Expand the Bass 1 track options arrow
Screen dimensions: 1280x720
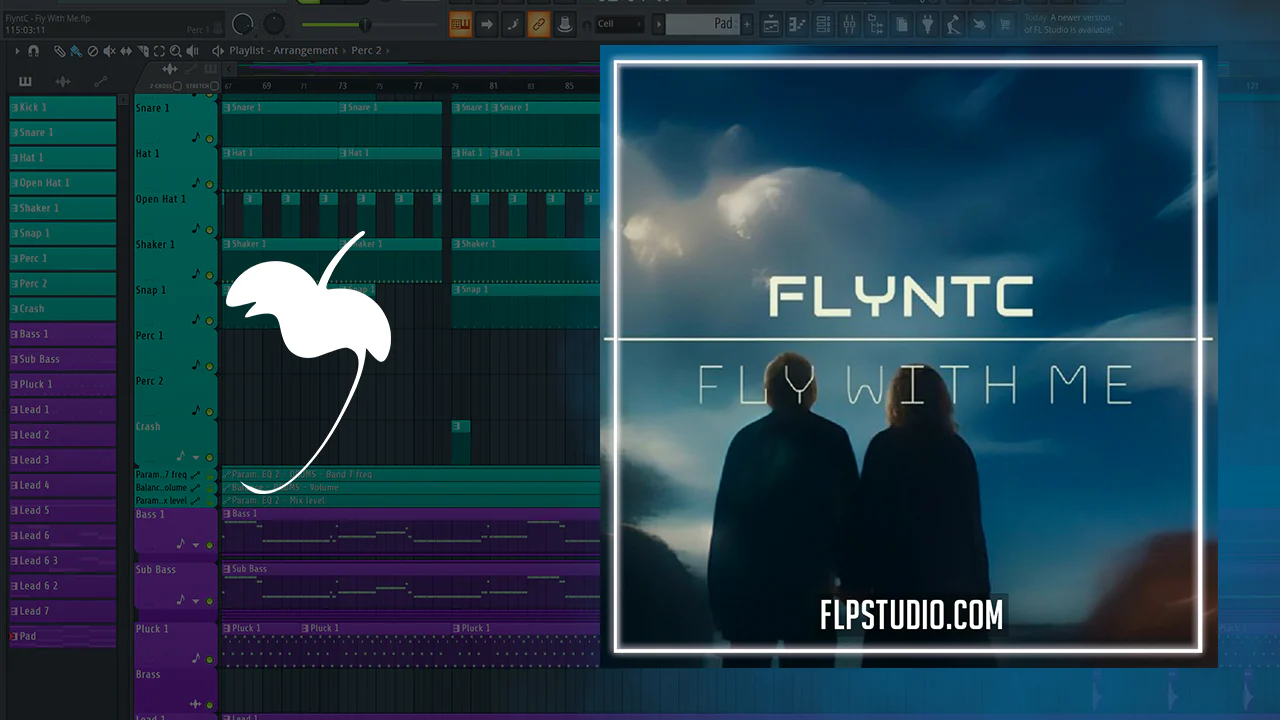coord(196,546)
